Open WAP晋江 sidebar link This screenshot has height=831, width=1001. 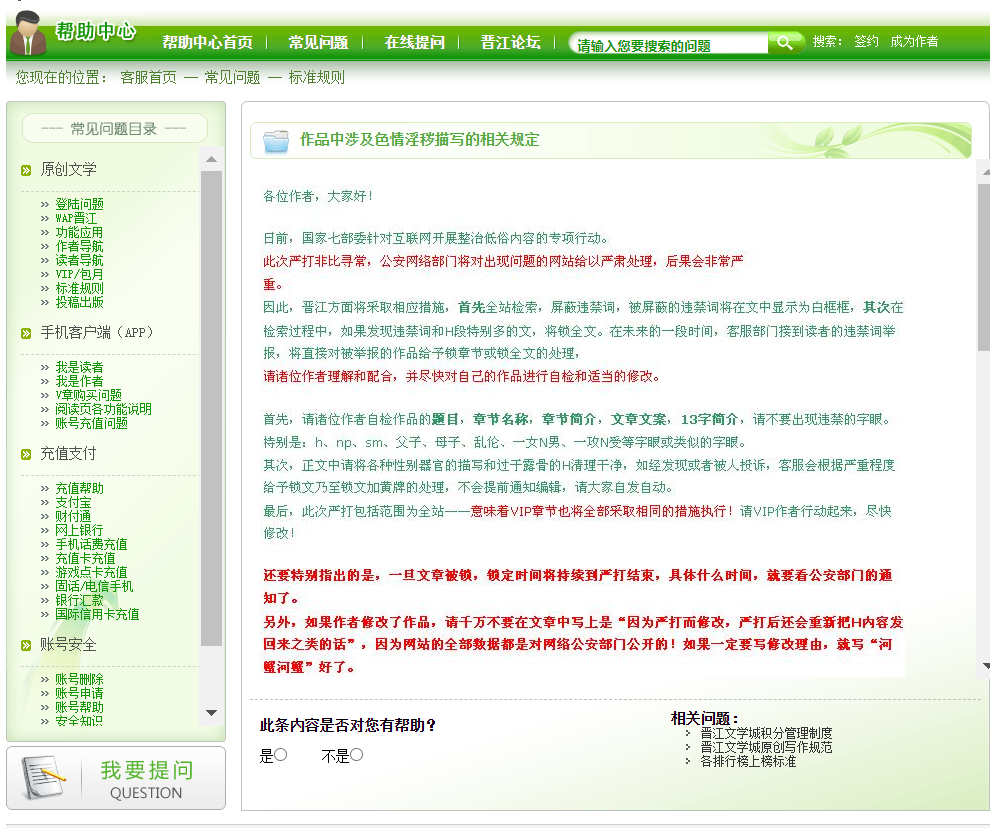point(76,218)
